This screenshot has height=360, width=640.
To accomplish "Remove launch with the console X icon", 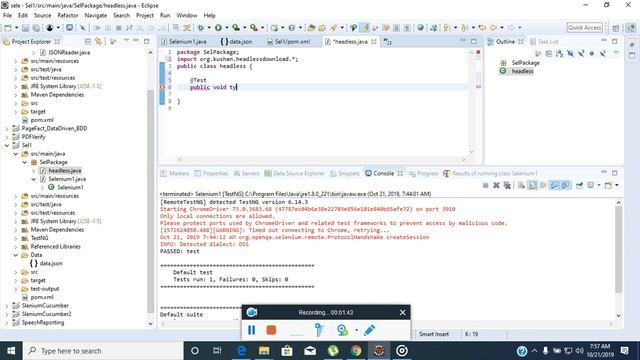I will coord(496,185).
